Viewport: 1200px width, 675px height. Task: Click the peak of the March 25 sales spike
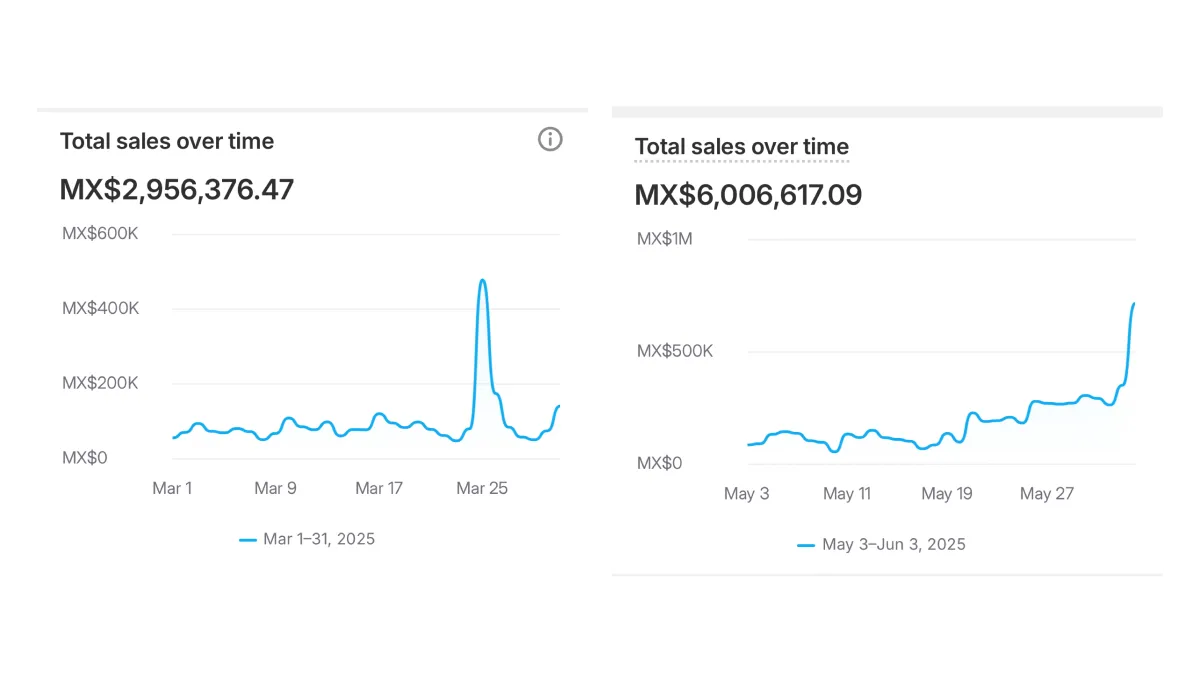483,281
